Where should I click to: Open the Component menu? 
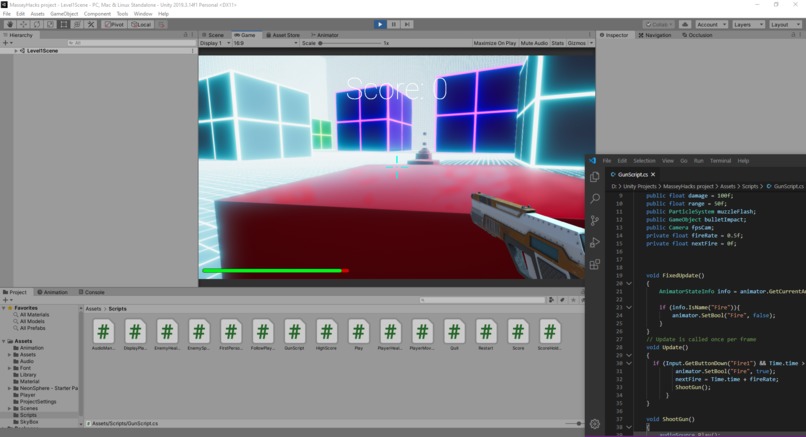tap(97, 14)
